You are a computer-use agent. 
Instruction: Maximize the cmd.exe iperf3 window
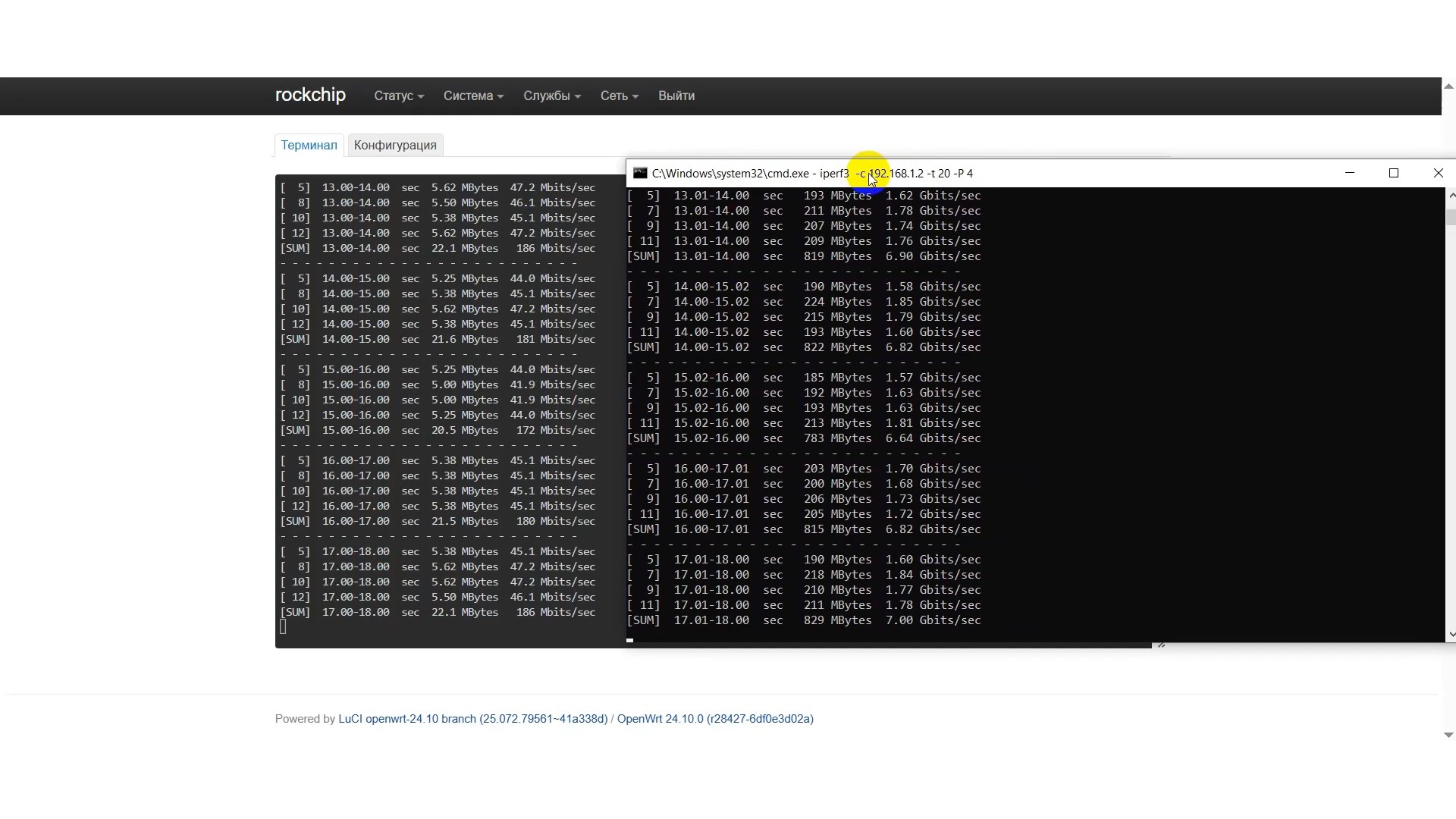(1393, 173)
